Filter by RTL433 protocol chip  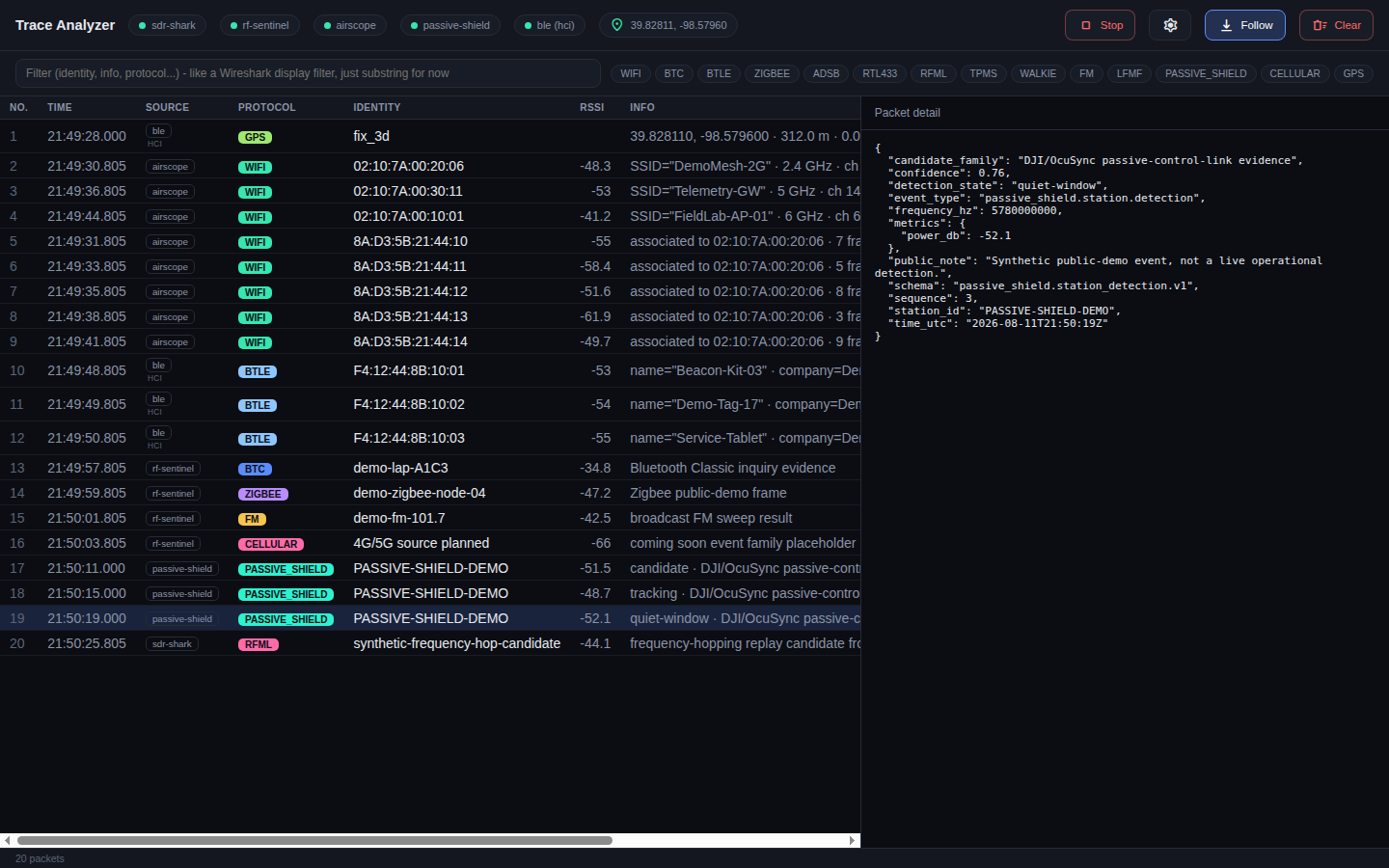click(880, 73)
